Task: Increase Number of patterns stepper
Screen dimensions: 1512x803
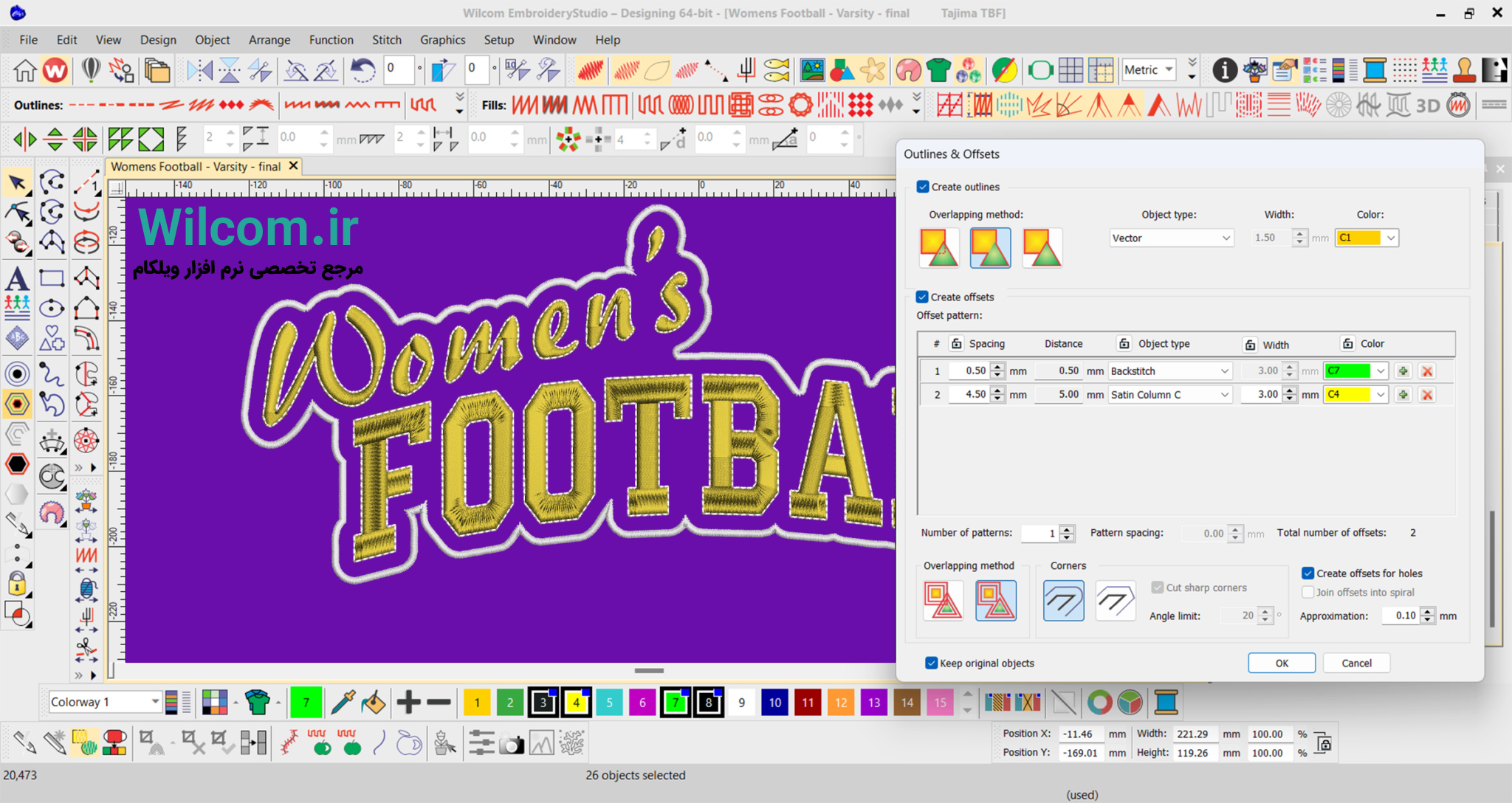Action: pos(1067,528)
